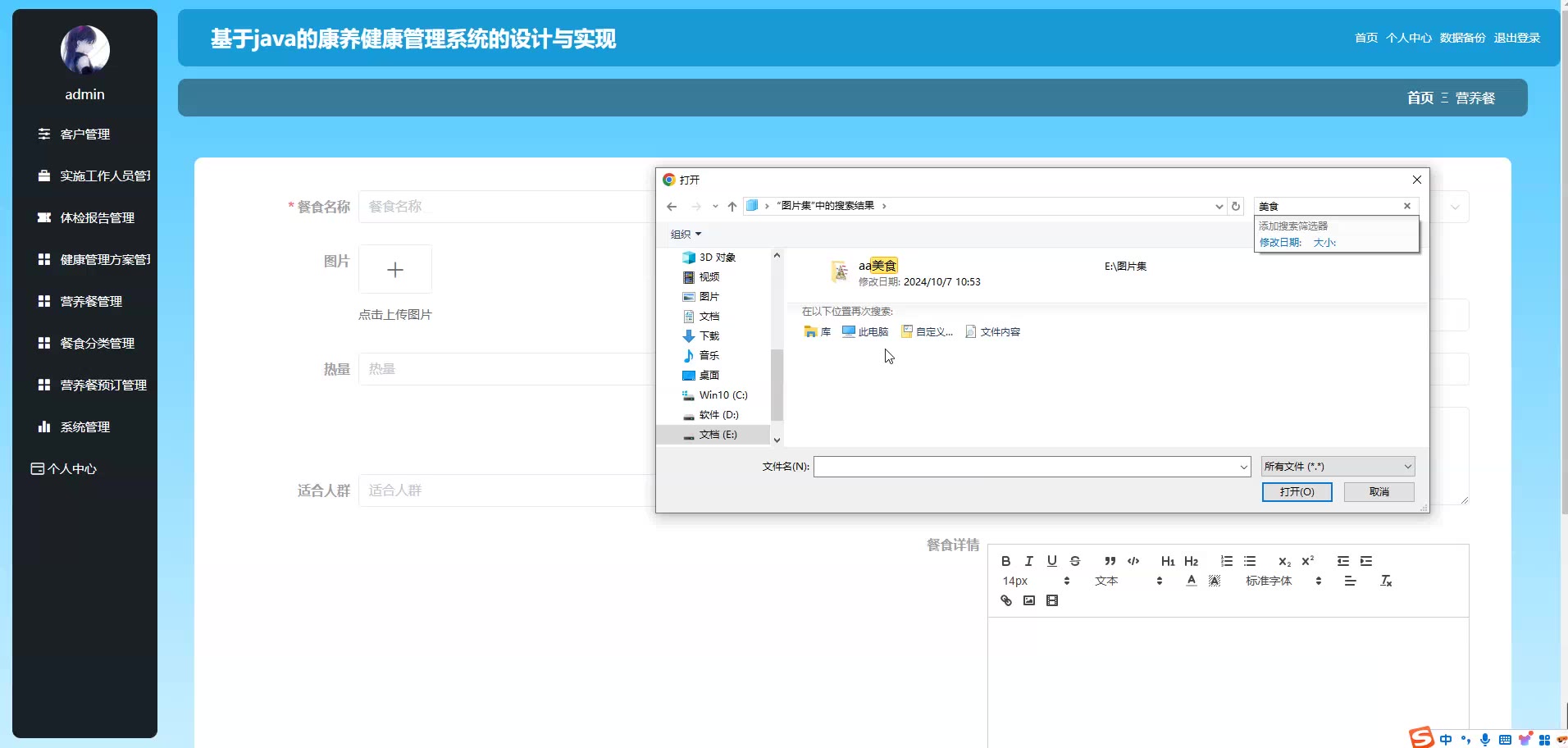The height and width of the screenshot is (748, 1568).
Task: Decrease indent in the editor
Action: click(x=1343, y=561)
